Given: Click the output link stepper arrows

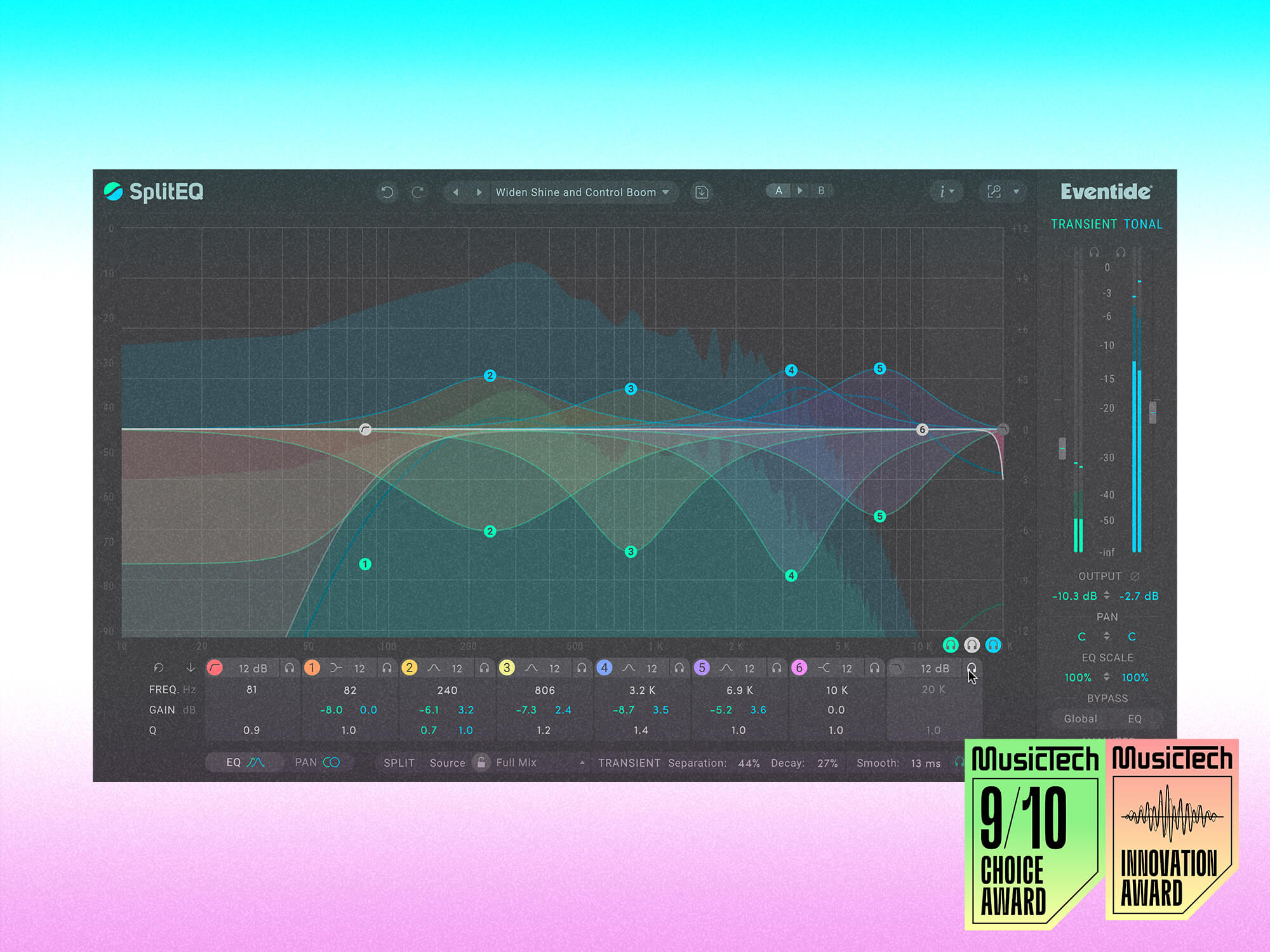Looking at the screenshot, I should [x=1107, y=595].
